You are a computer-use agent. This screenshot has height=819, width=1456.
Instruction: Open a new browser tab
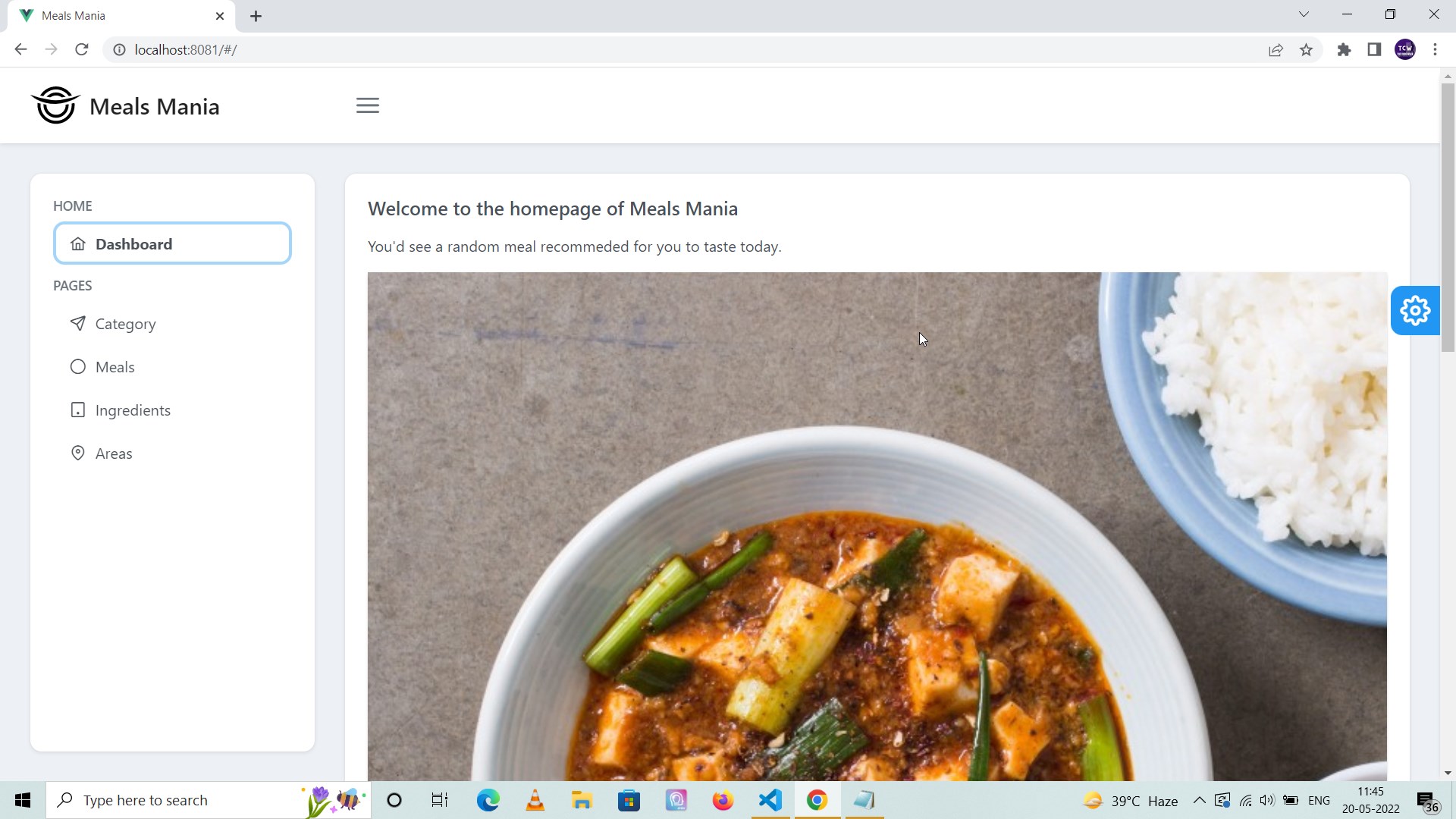(x=256, y=16)
